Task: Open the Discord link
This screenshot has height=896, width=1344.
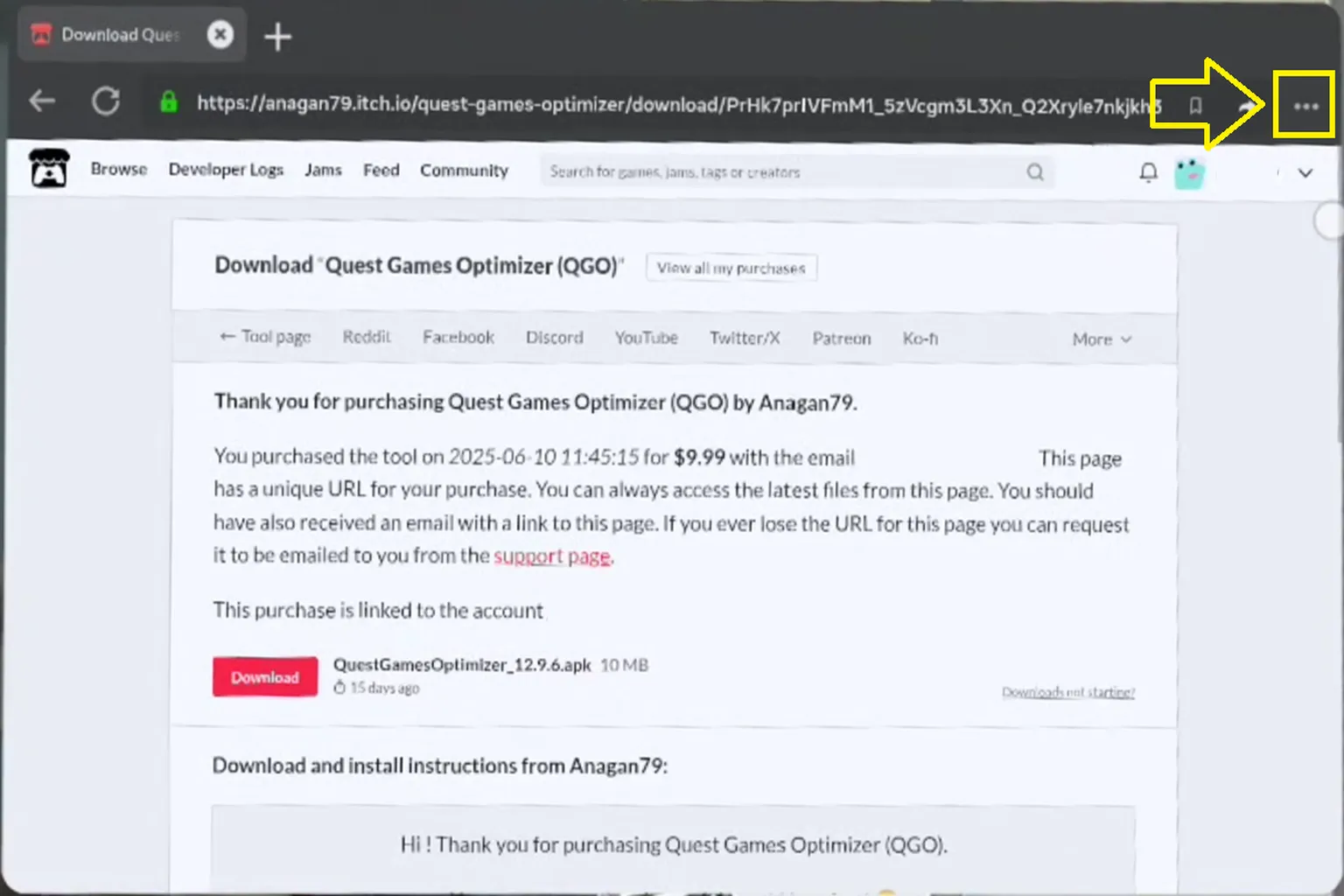Action: (554, 338)
